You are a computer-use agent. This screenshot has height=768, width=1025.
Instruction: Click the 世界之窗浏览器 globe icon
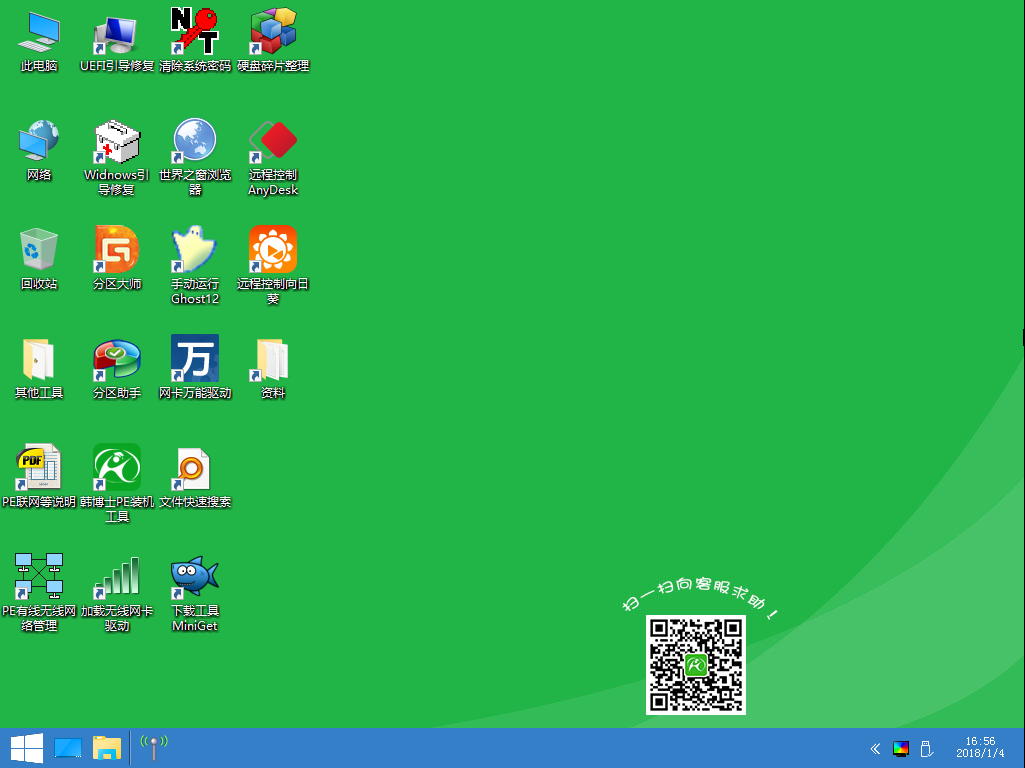[195, 142]
